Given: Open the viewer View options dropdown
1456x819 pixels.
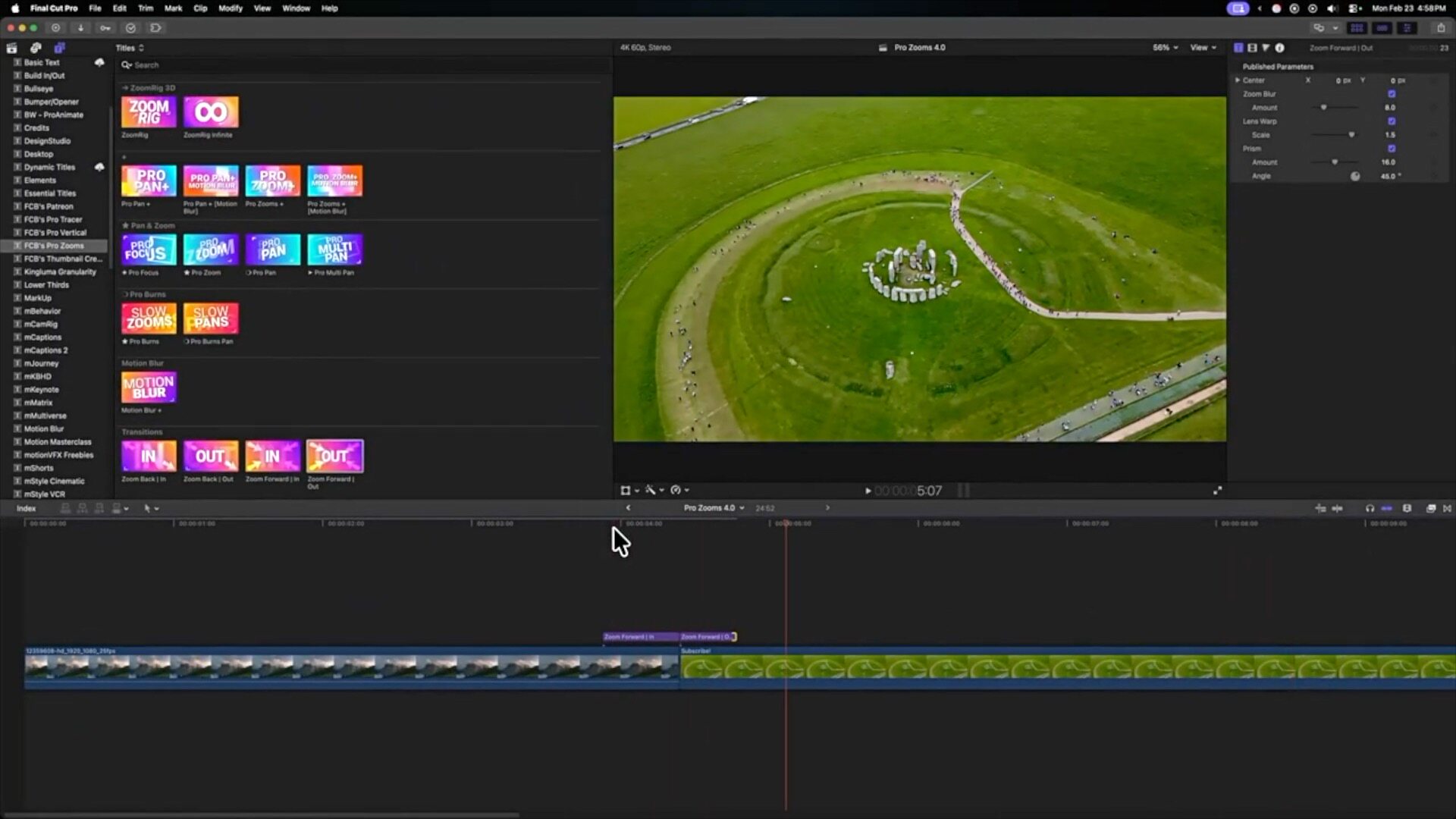Looking at the screenshot, I should [1203, 48].
